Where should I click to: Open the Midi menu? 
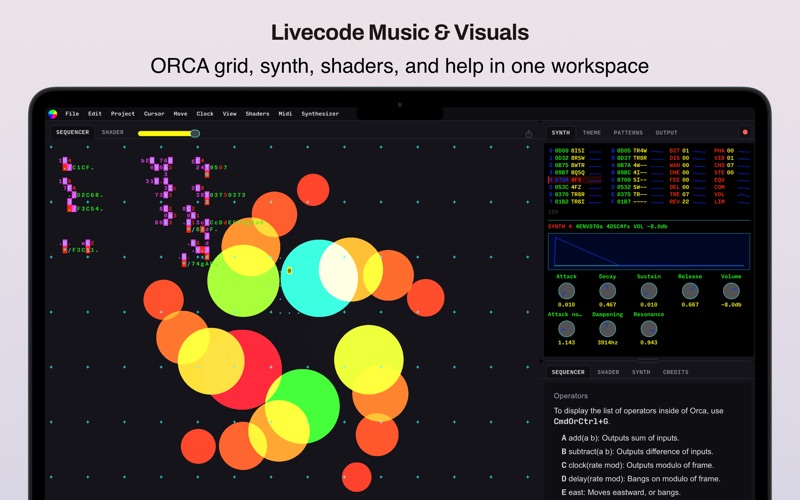pos(285,114)
